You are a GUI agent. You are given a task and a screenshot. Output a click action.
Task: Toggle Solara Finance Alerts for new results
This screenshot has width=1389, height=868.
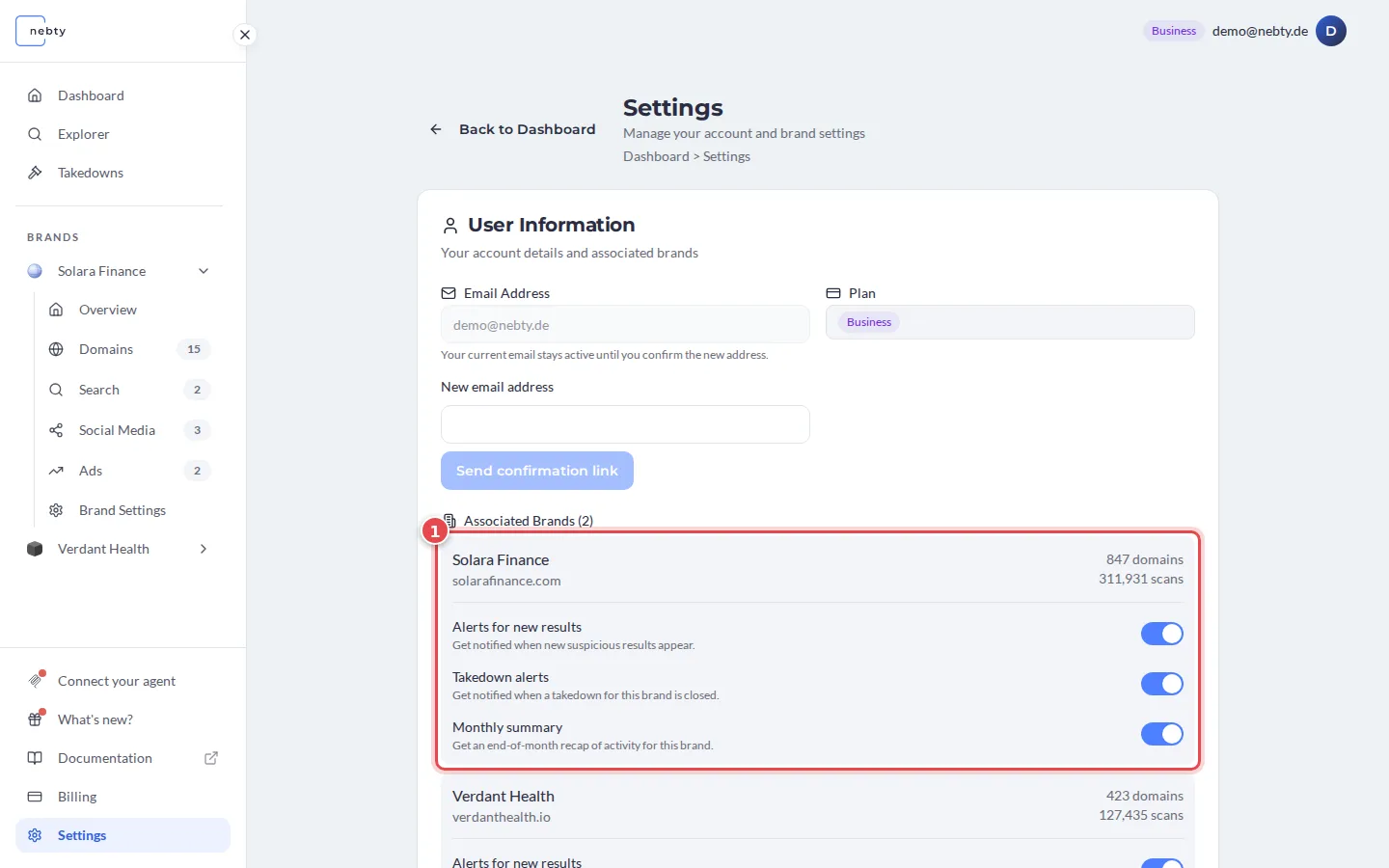[x=1162, y=634]
